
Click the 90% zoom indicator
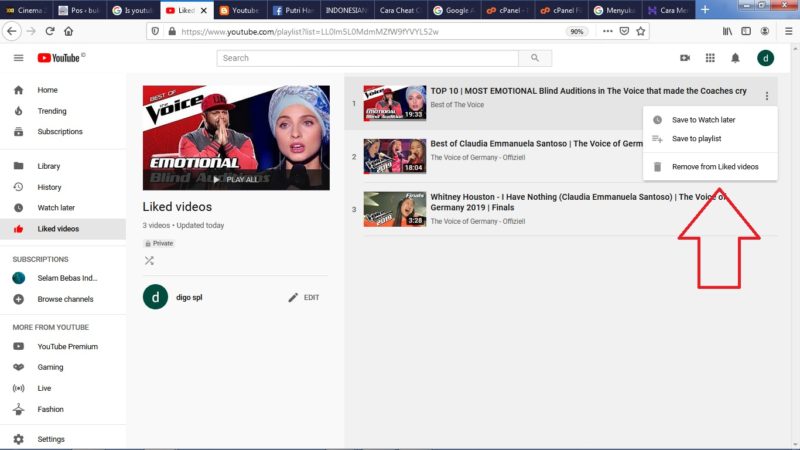click(577, 31)
